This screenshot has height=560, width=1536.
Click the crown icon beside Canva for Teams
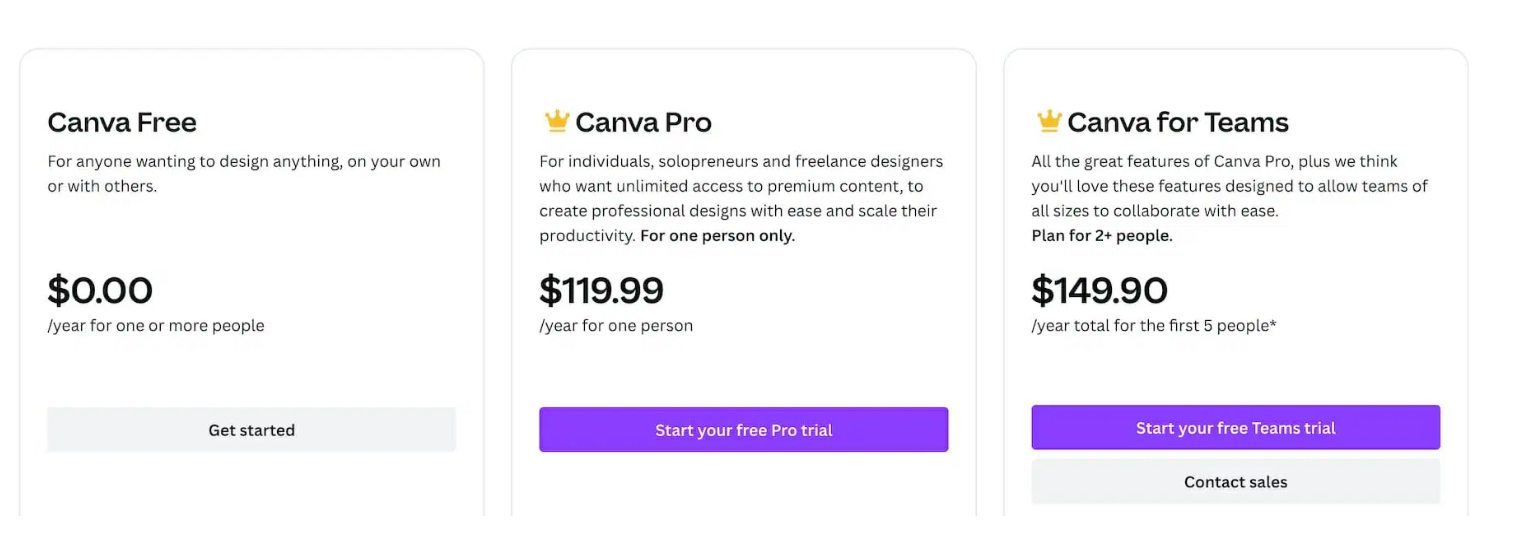pyautogui.click(x=1048, y=122)
